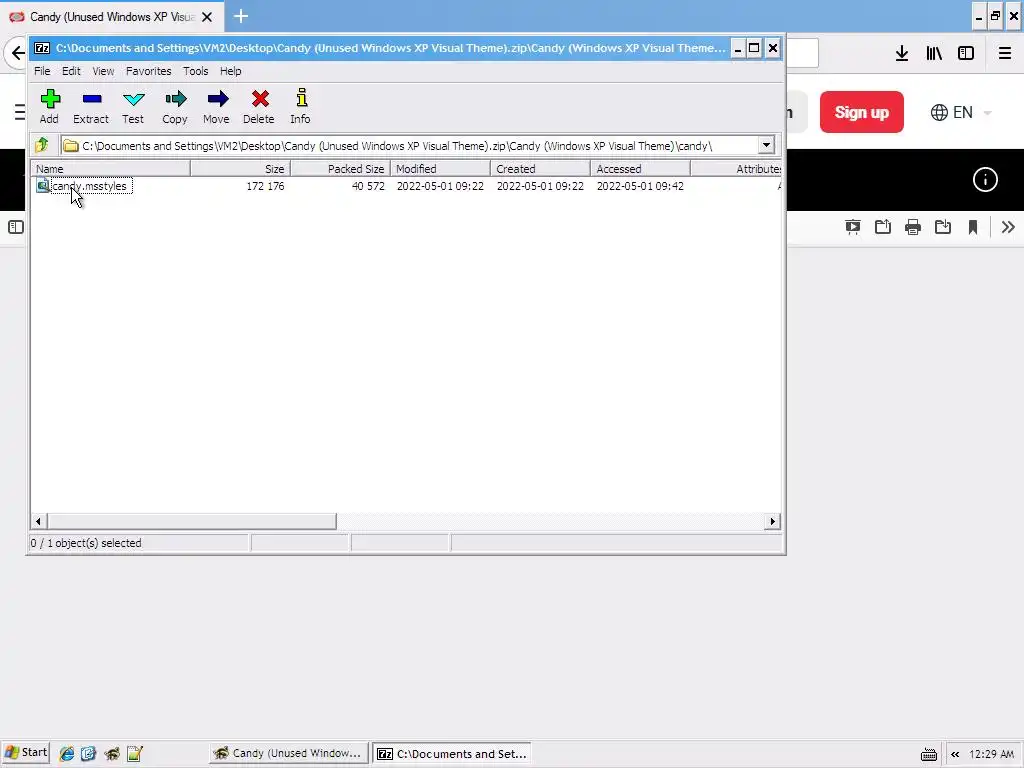Open the Edit menu
Image resolution: width=1024 pixels, height=768 pixels.
tap(71, 71)
